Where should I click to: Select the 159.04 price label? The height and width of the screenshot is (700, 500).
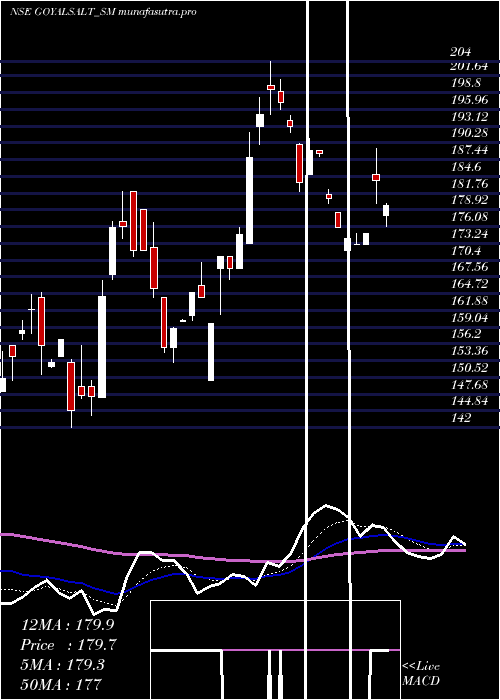click(x=469, y=317)
